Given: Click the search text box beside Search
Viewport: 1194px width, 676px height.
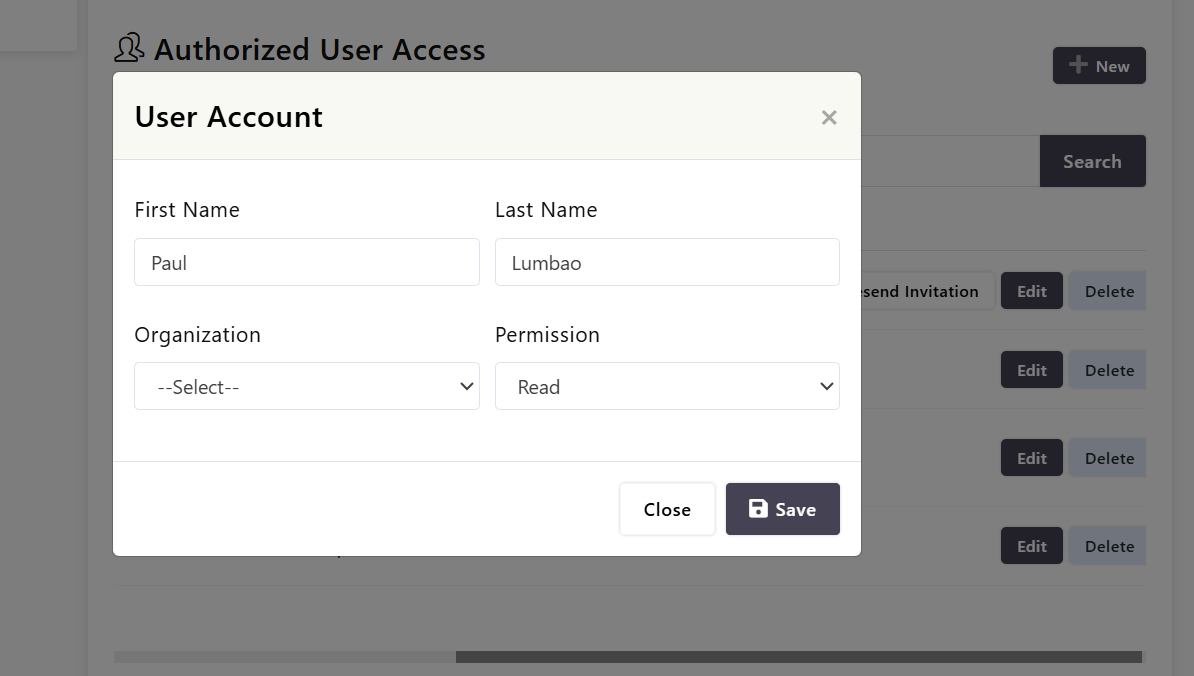Looking at the screenshot, I should click(948, 161).
